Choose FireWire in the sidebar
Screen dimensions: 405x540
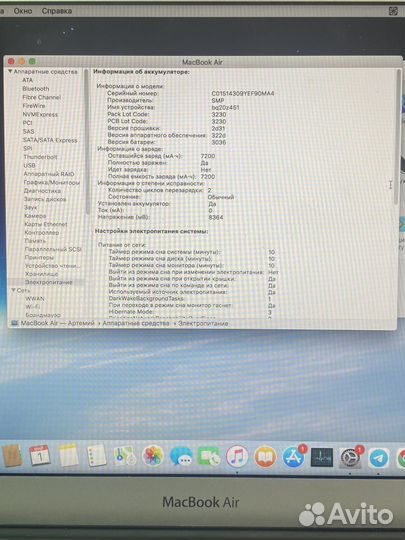[x=34, y=106]
